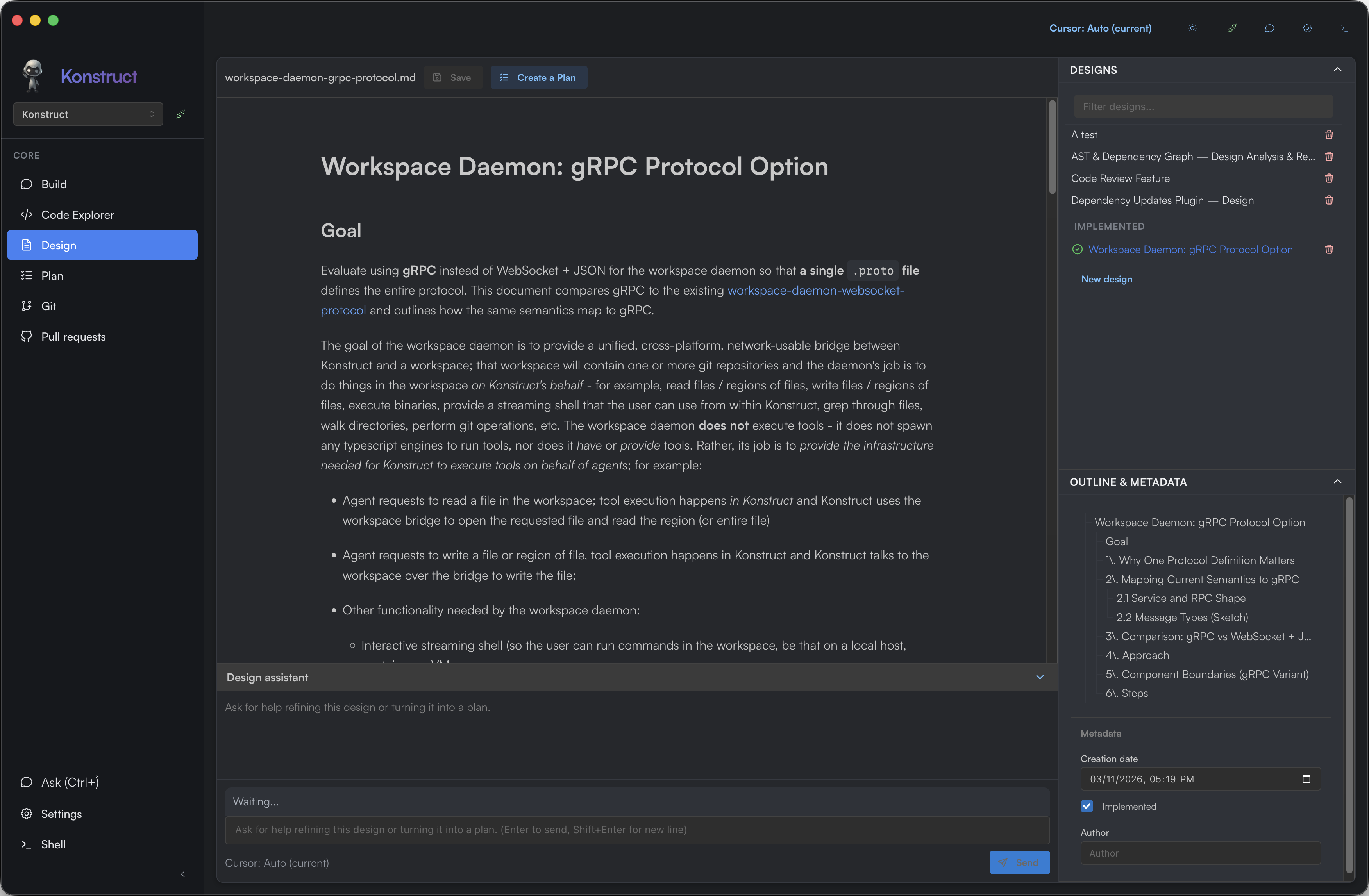The height and width of the screenshot is (896, 1369).
Task: Click the top bar connection plug icon
Action: (x=1231, y=28)
